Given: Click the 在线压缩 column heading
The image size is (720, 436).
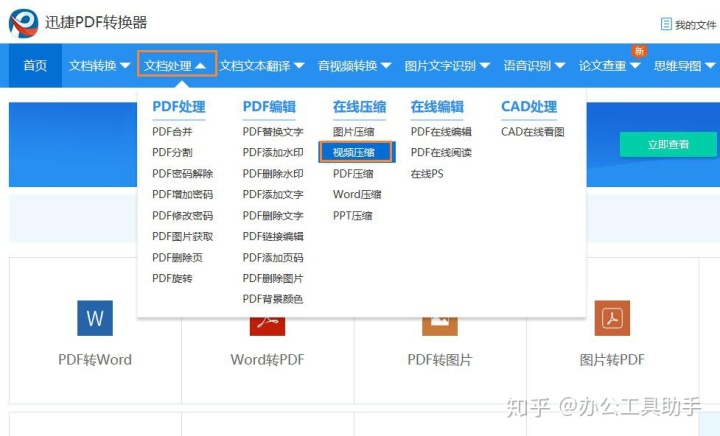Looking at the screenshot, I should [x=359, y=106].
